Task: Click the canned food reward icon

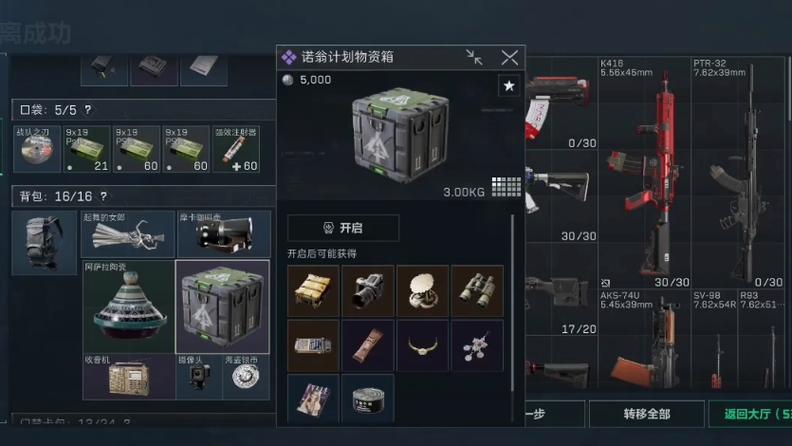Action: click(x=368, y=399)
